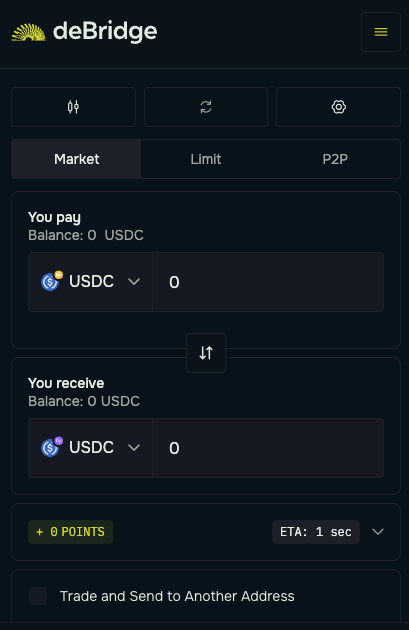Viewport: 409px width, 630px height.
Task: Click the deBridge sunburst logo
Action: 29,32
